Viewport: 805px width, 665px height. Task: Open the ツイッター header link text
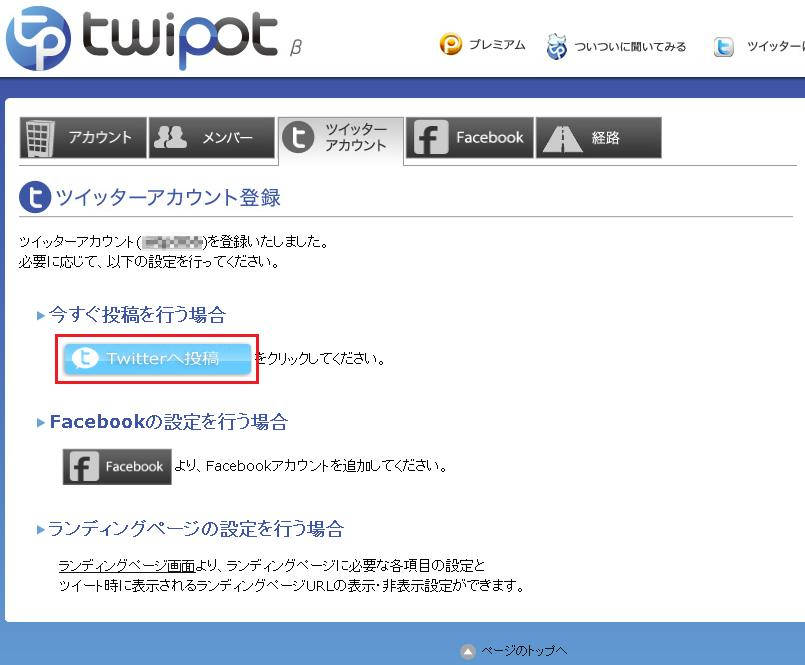pos(776,47)
